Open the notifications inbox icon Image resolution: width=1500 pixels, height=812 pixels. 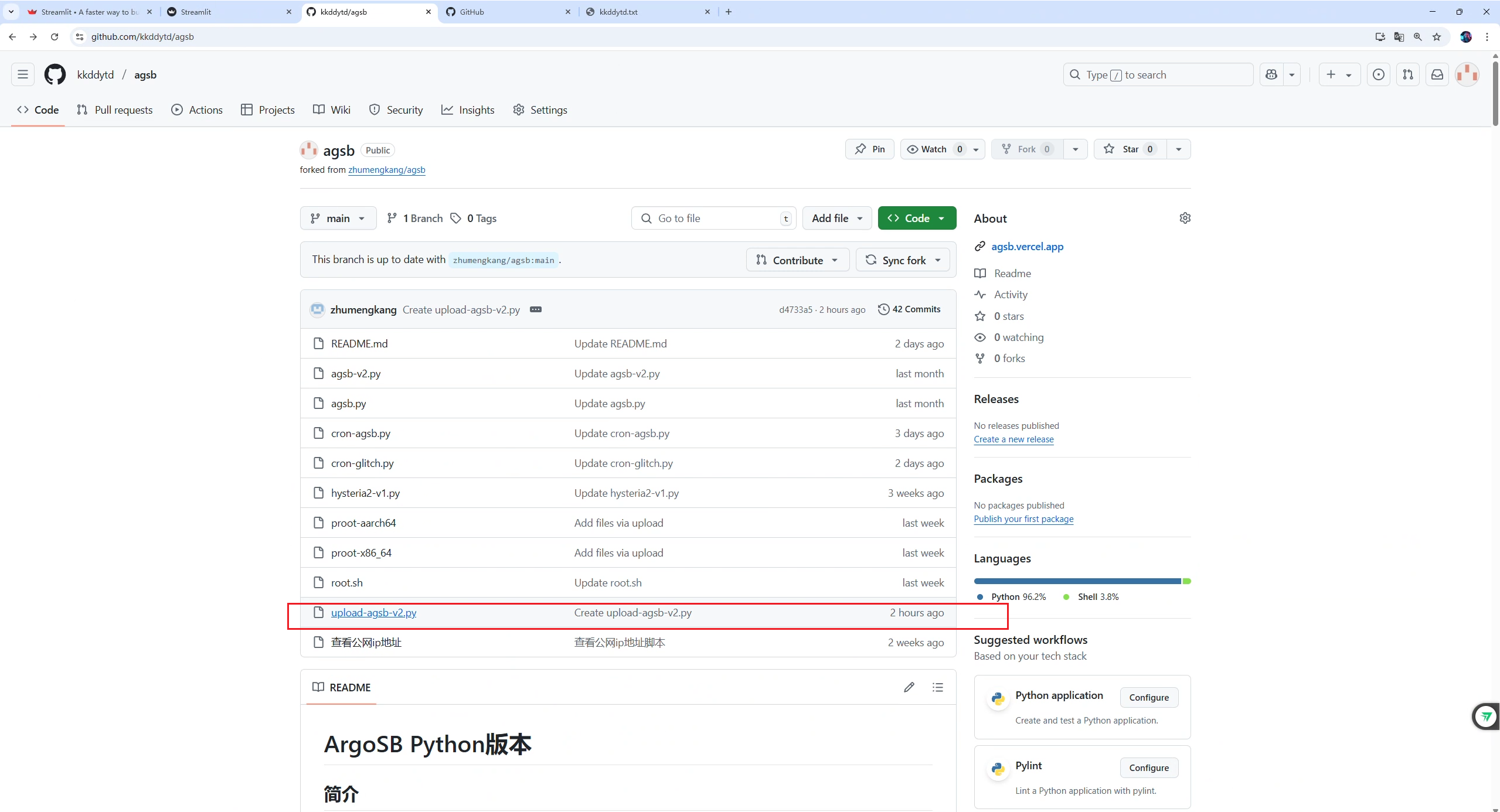1437,74
